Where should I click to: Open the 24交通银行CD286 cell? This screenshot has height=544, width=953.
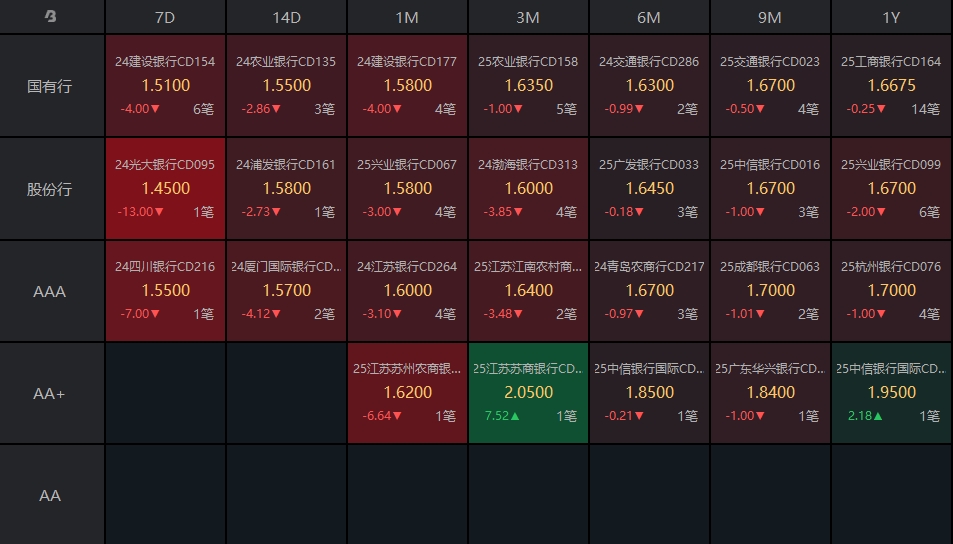click(x=649, y=85)
